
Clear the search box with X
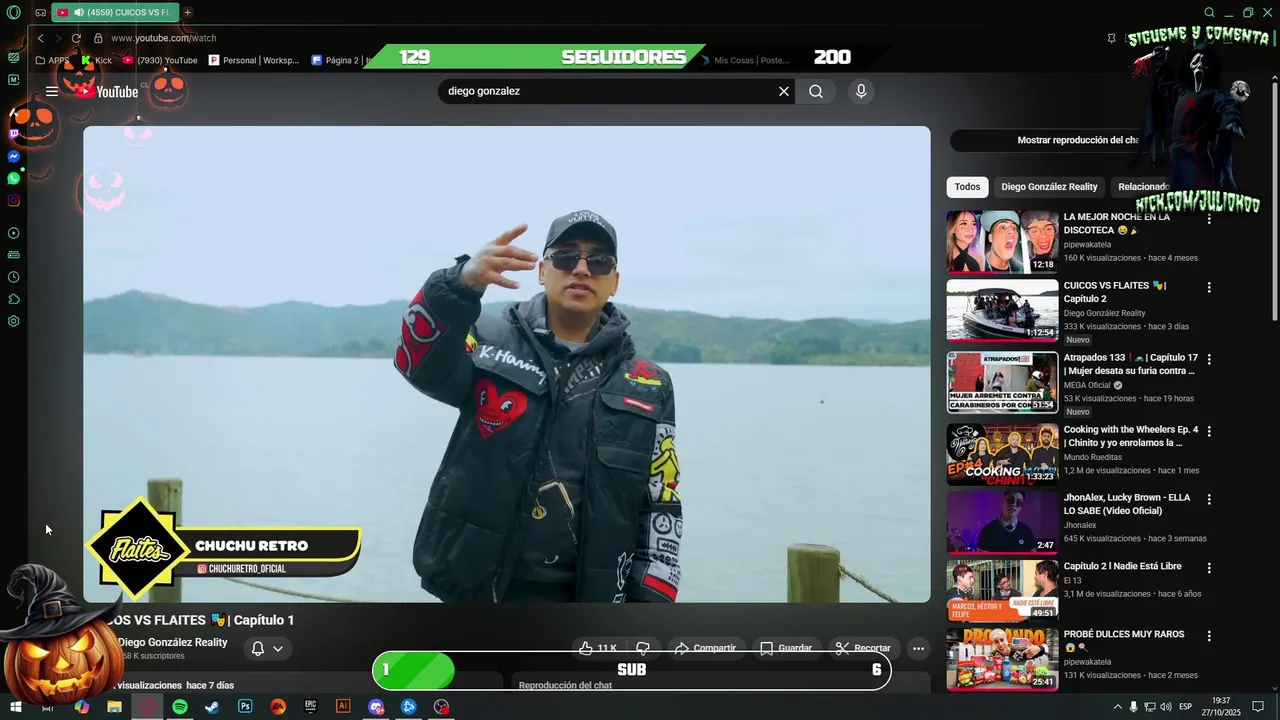[784, 91]
